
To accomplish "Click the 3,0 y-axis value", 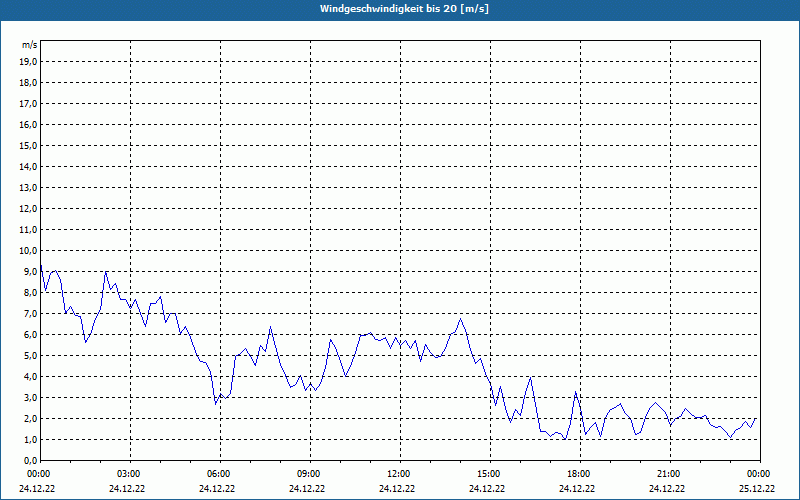I will pyautogui.click(x=30, y=397).
